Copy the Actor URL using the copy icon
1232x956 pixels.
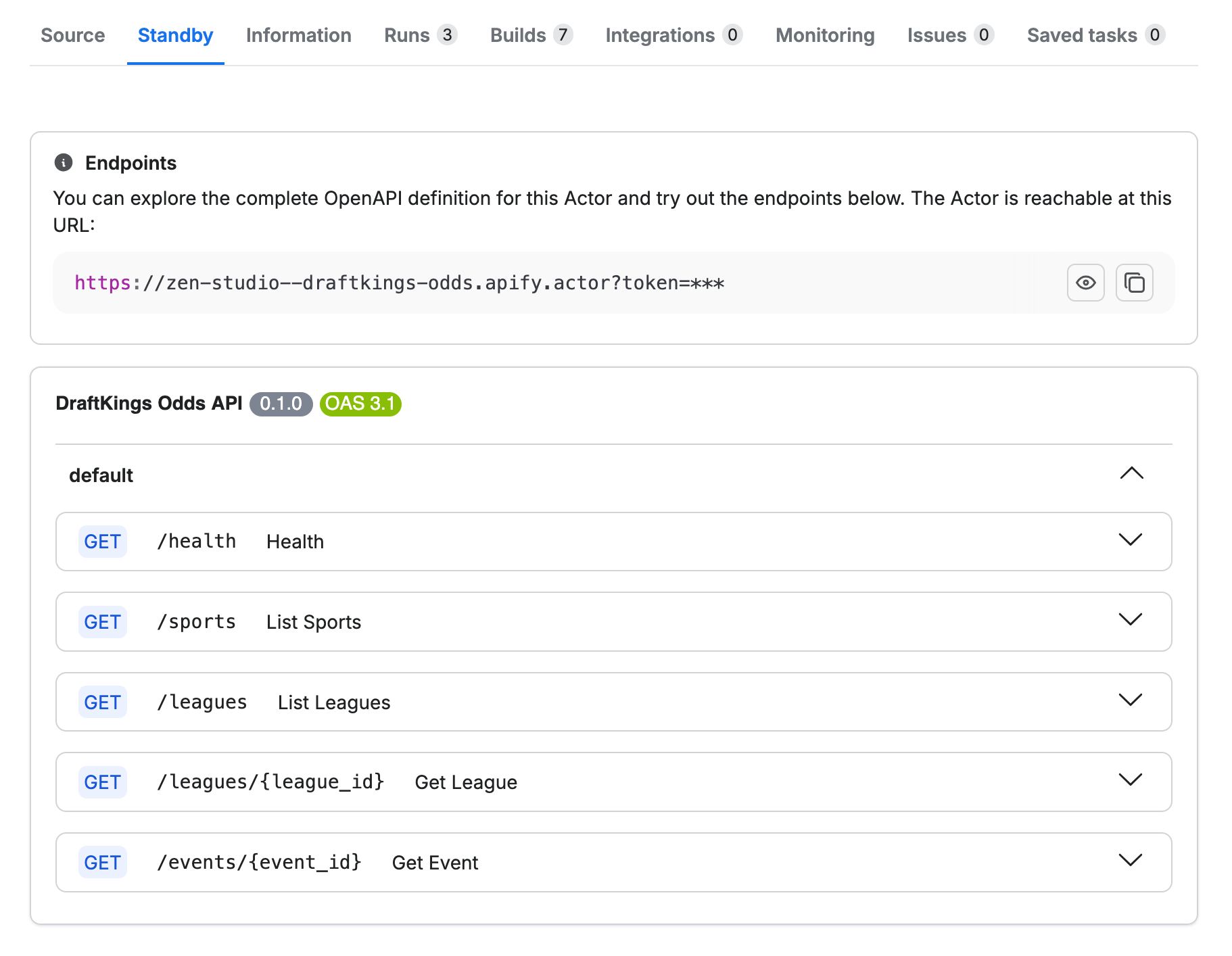1133,283
